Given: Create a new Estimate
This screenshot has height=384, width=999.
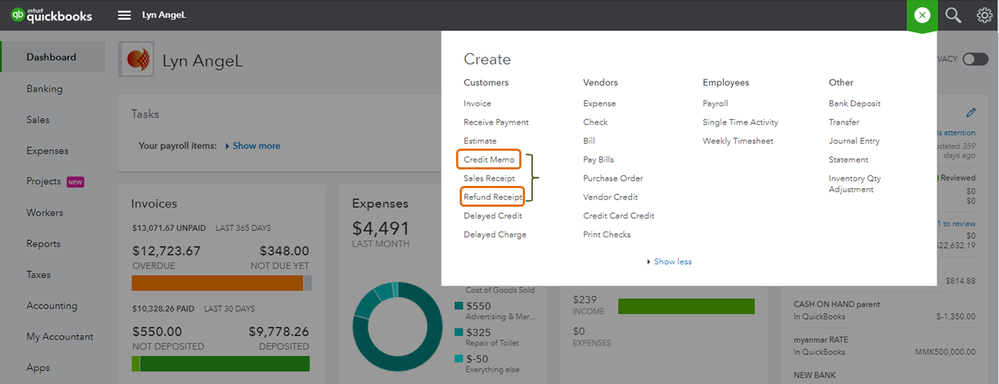Looking at the screenshot, I should pos(480,141).
